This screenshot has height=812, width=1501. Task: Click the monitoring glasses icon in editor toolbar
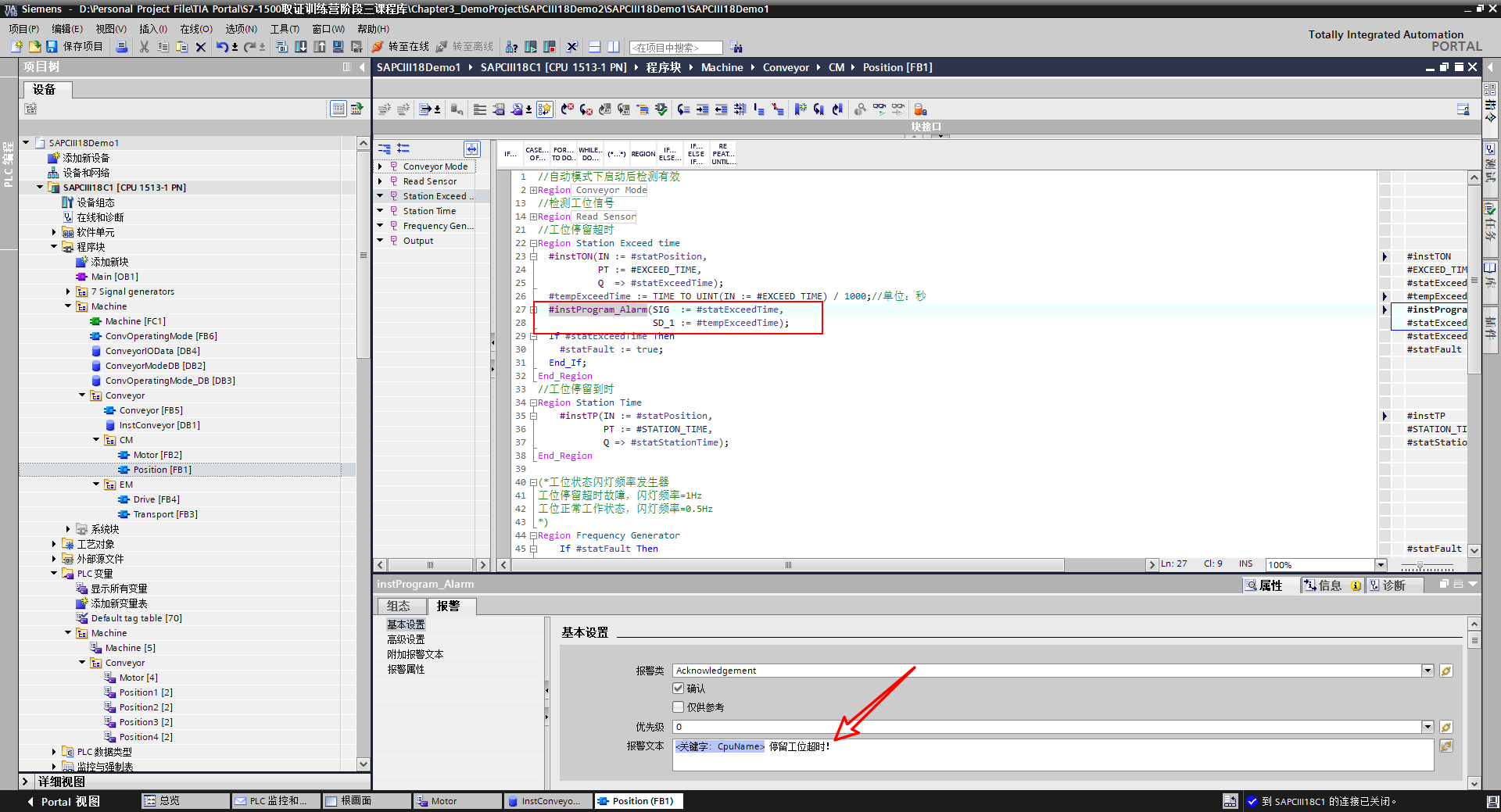pos(879,109)
